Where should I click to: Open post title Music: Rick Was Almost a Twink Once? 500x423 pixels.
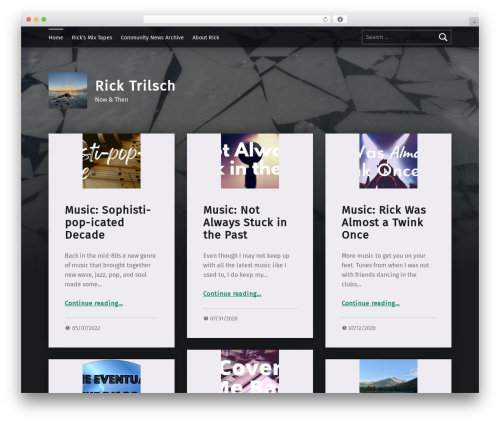coord(384,222)
